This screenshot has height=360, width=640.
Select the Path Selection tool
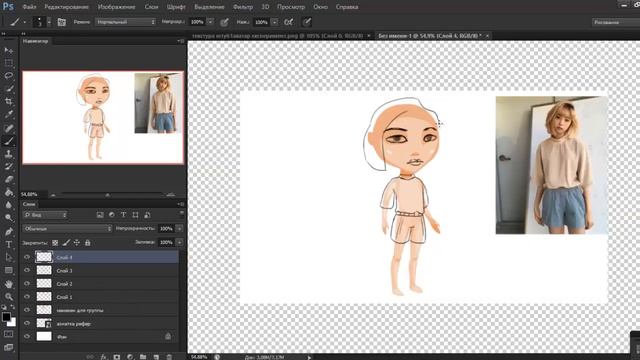point(9,257)
